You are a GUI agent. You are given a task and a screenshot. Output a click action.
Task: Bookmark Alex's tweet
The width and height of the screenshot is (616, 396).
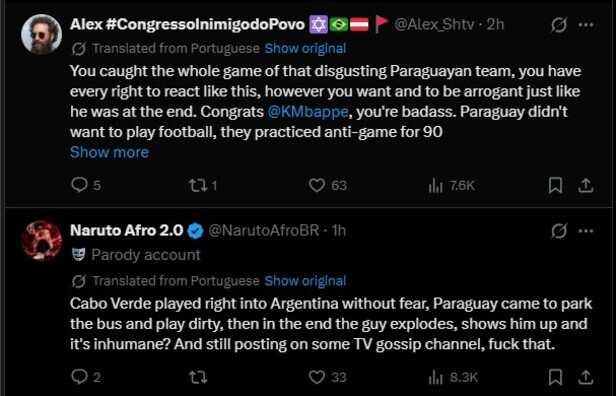coord(555,185)
